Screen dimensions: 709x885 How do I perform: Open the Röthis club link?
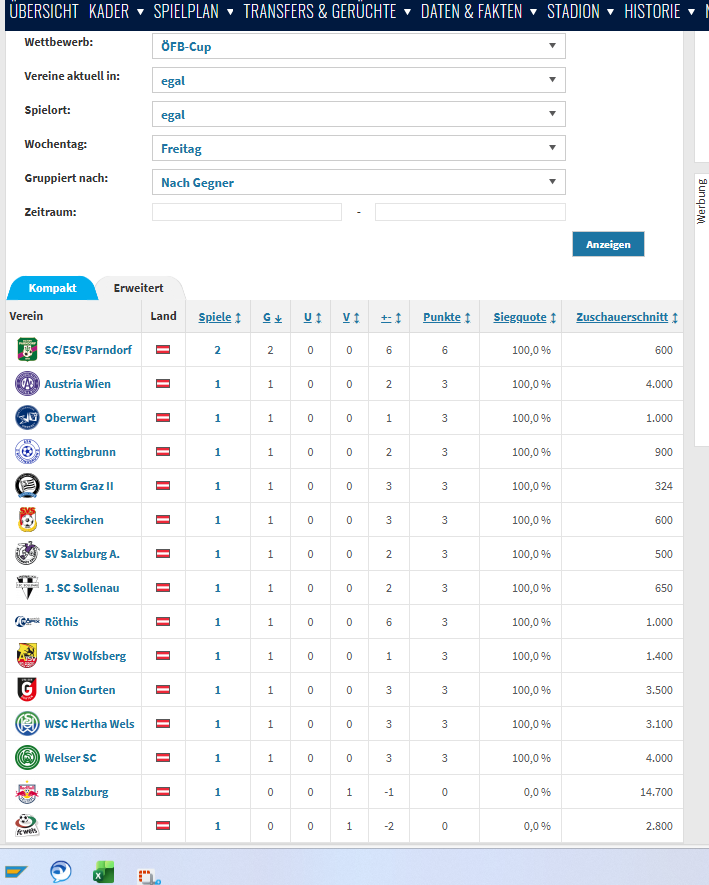[61, 622]
